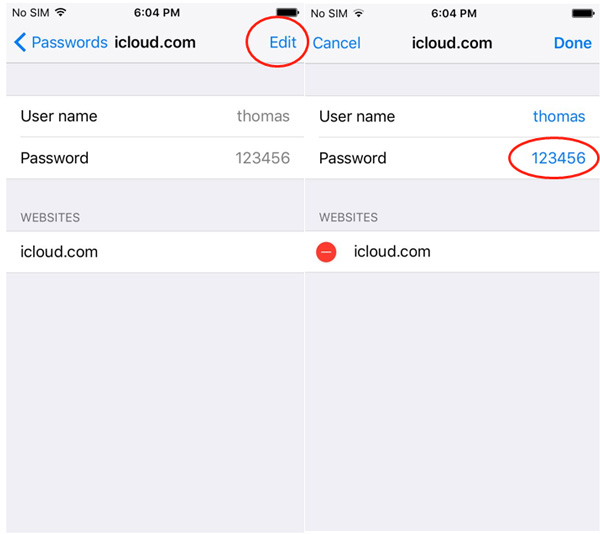This screenshot has width=600, height=534.
Task: Tap the icloud.com title between Cancel and Done
Action: pyautogui.click(x=454, y=43)
